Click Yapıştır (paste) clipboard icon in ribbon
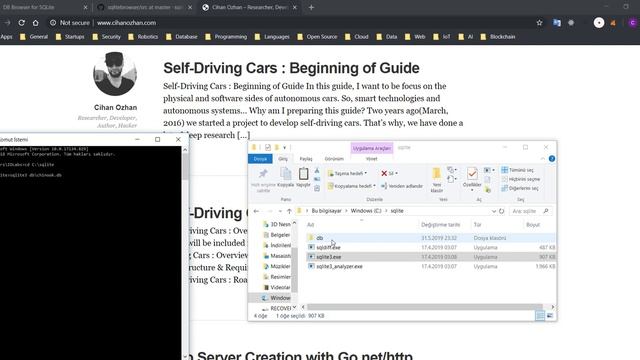This screenshot has height=360, width=640. pos(303,177)
